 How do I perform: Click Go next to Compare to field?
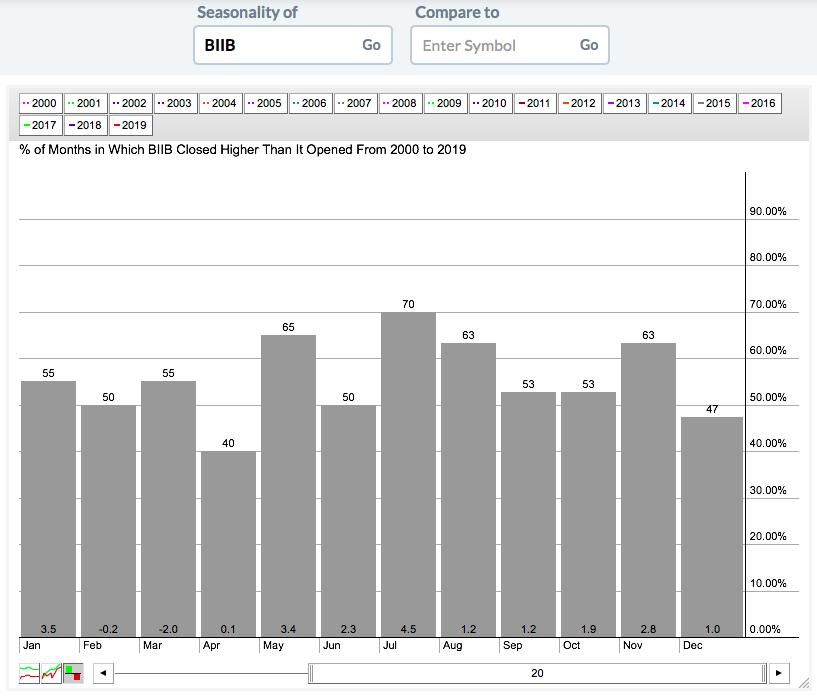(x=589, y=45)
